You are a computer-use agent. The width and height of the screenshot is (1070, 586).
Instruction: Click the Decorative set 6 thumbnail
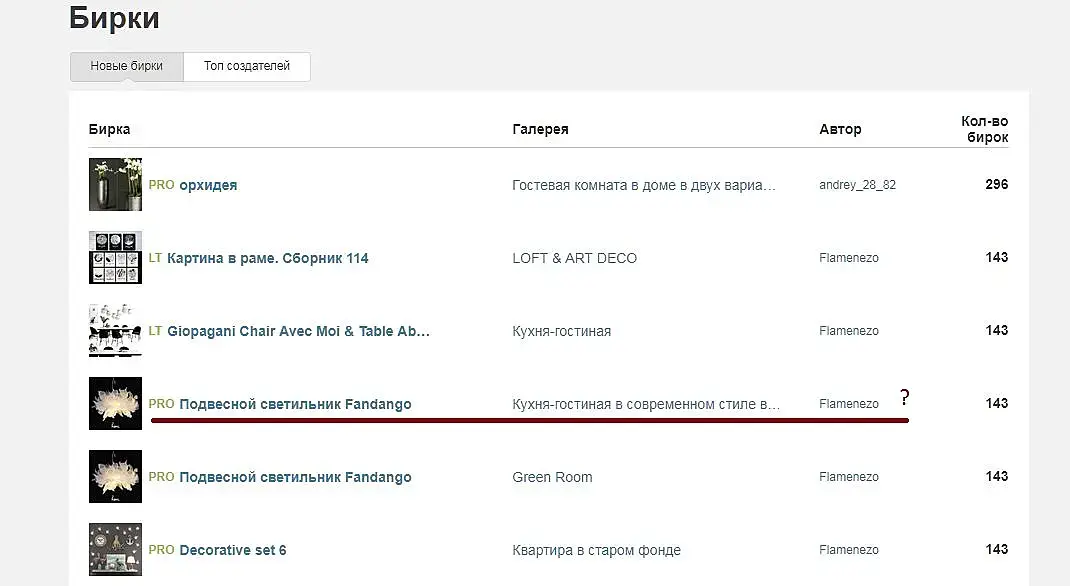(115, 549)
